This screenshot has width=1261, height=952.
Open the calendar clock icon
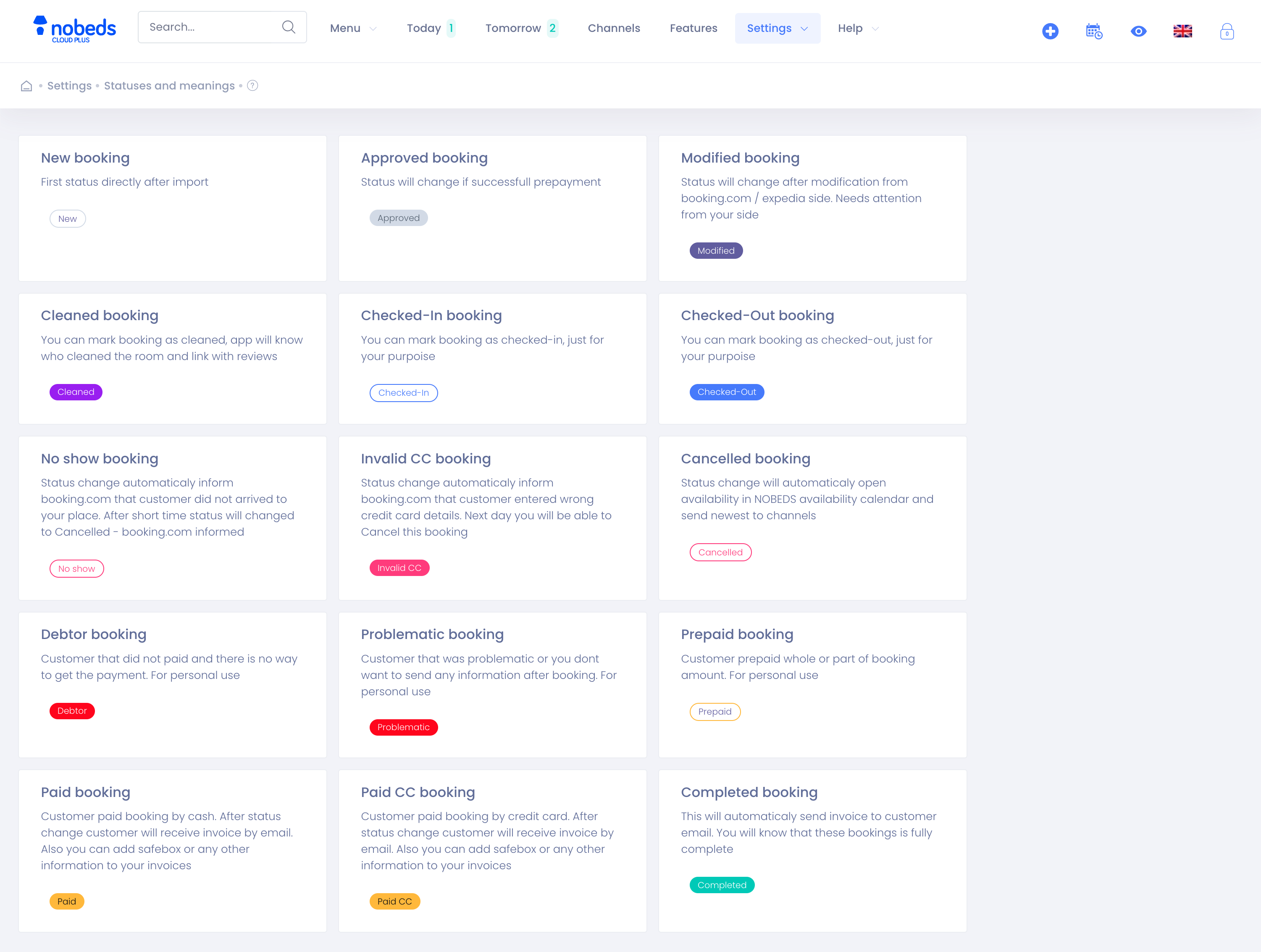1094,31
